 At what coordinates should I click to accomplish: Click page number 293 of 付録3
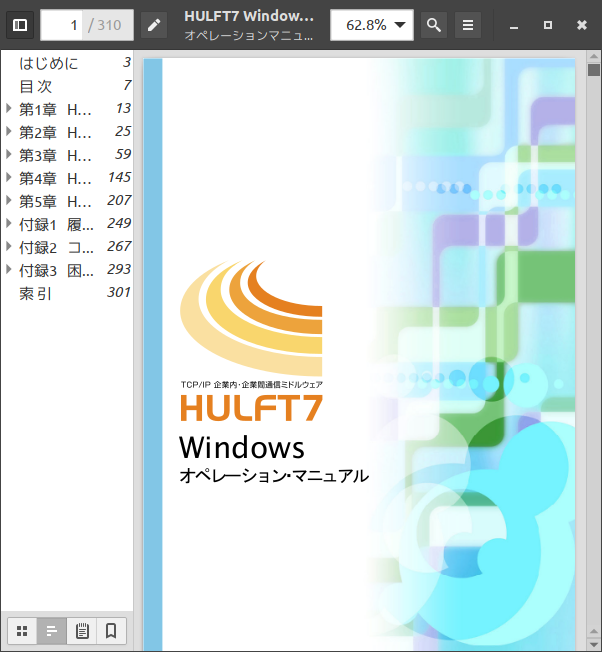[119, 269]
